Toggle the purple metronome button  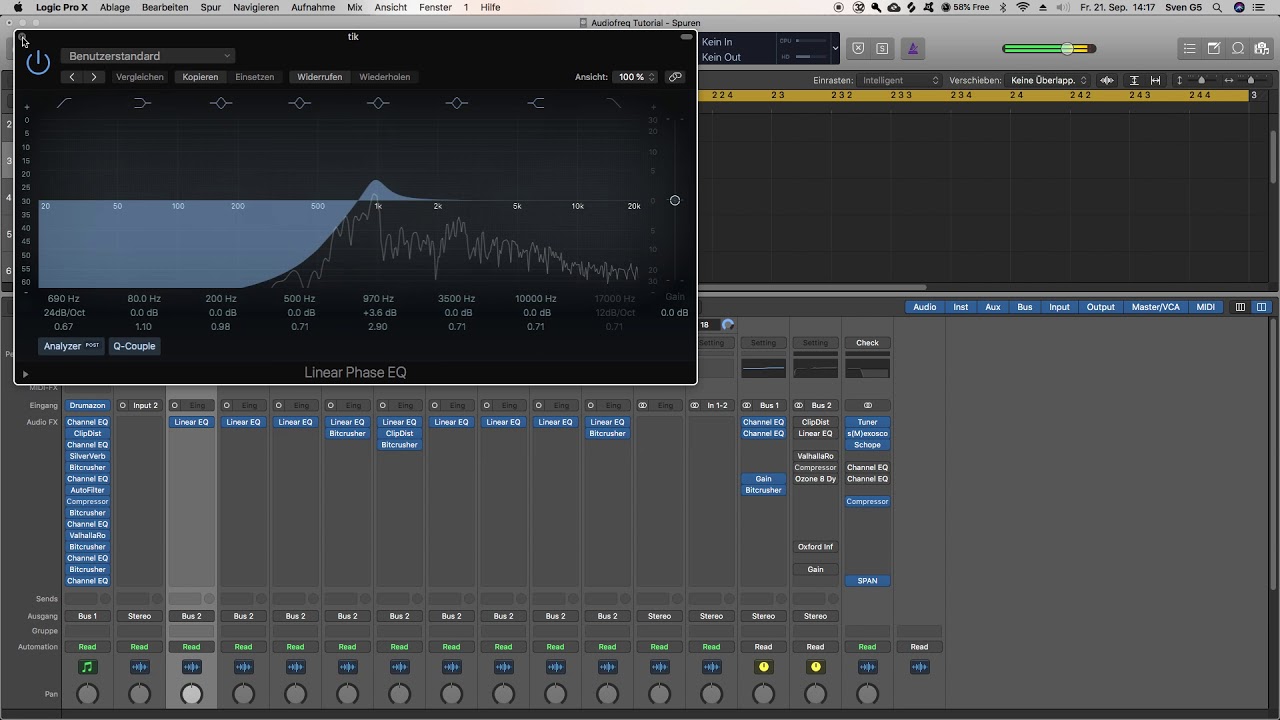pyautogui.click(x=912, y=48)
